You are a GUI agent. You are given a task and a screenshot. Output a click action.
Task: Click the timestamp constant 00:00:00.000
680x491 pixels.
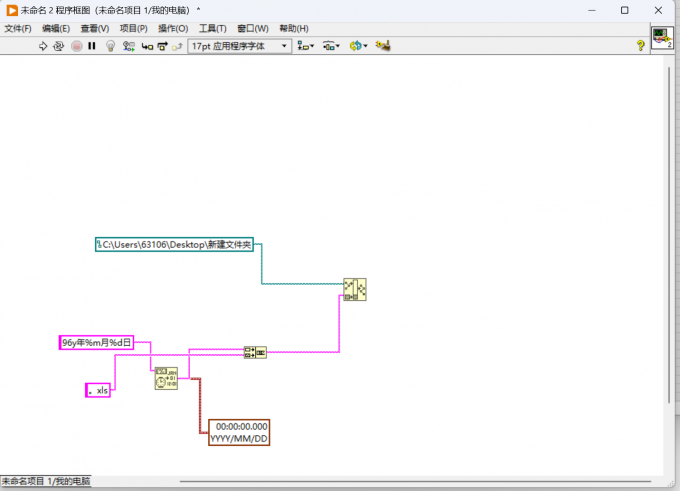point(239,432)
